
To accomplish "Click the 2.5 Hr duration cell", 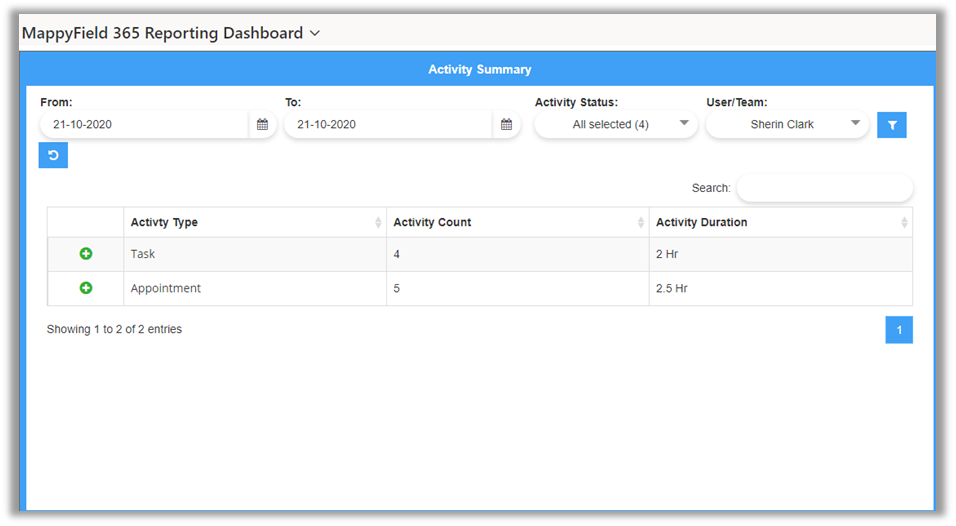I will point(672,288).
